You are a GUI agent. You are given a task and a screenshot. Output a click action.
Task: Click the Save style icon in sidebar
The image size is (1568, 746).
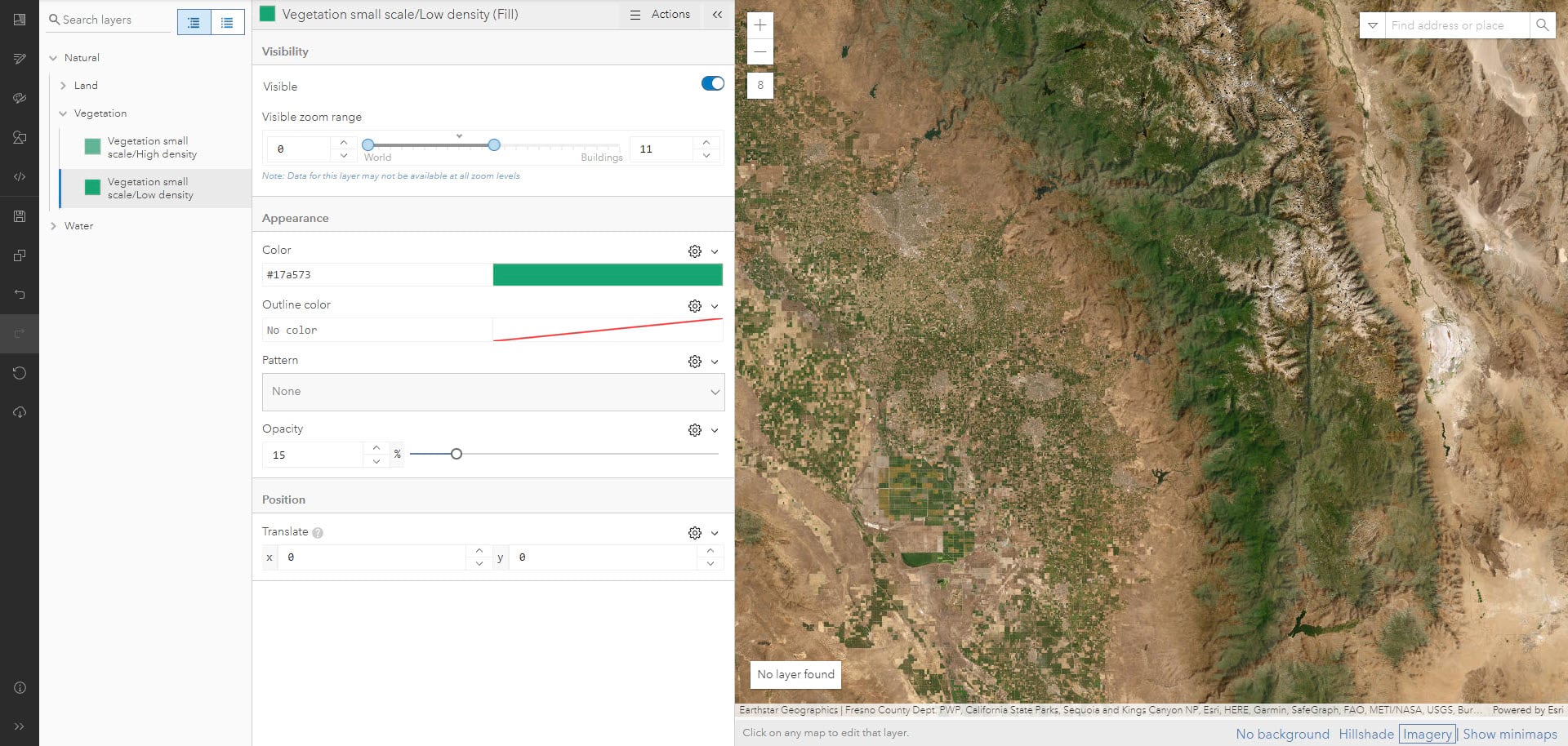[20, 216]
